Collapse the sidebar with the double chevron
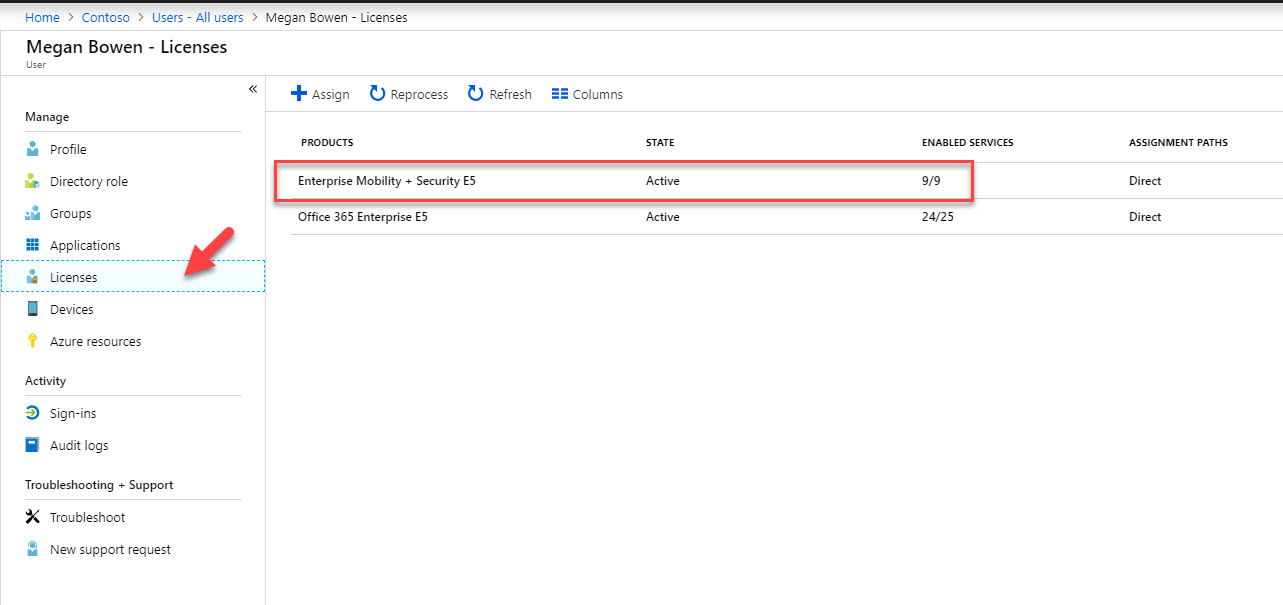Screen dimensions: 1283x605 (x=253, y=88)
